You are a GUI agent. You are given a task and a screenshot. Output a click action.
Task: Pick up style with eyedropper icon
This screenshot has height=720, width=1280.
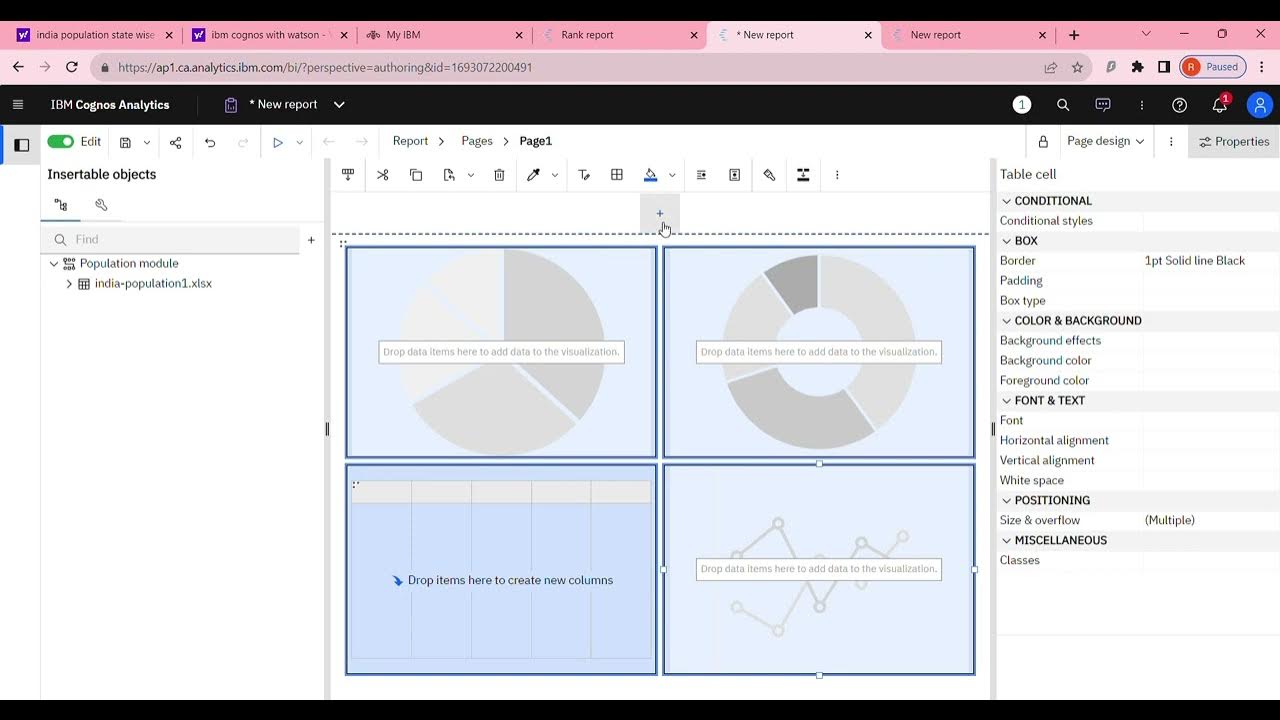(x=533, y=175)
